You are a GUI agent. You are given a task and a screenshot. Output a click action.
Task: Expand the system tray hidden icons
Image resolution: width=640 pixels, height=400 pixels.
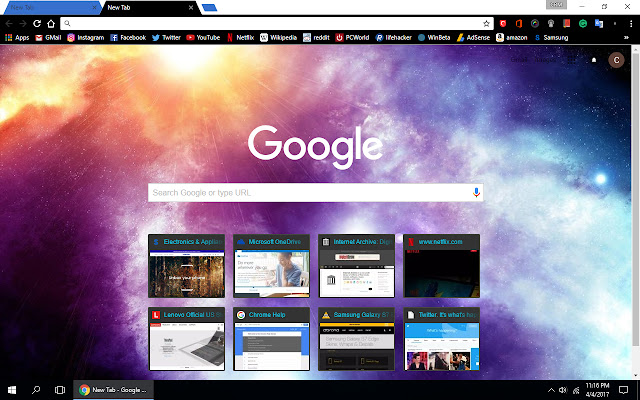tap(551, 390)
